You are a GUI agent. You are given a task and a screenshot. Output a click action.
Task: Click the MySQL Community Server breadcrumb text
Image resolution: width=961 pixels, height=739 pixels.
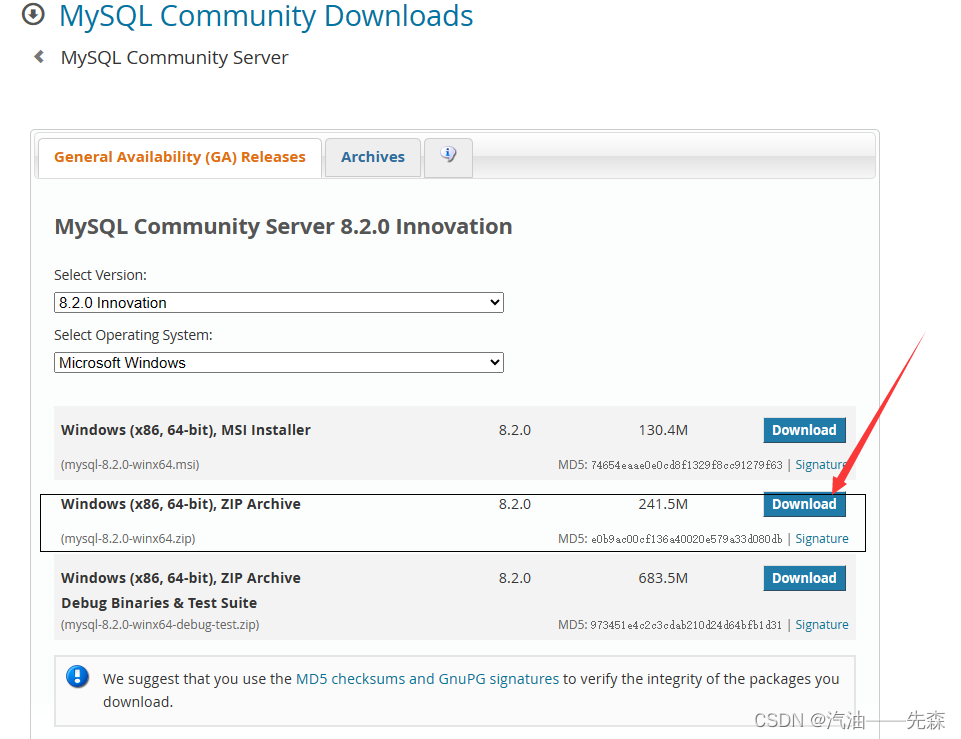[174, 58]
